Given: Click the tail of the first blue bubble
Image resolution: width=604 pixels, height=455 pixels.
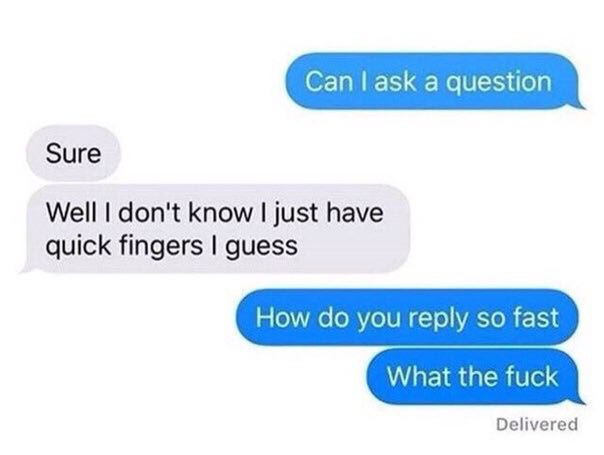Looking at the screenshot, I should coord(580,104).
